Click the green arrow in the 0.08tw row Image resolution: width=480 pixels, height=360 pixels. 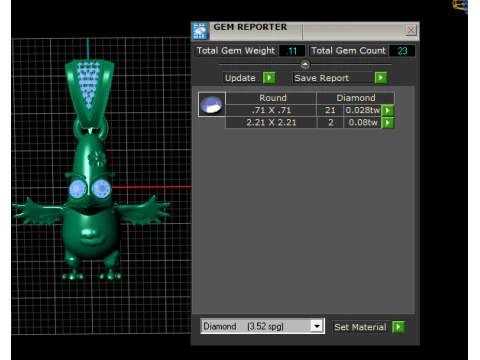388,123
